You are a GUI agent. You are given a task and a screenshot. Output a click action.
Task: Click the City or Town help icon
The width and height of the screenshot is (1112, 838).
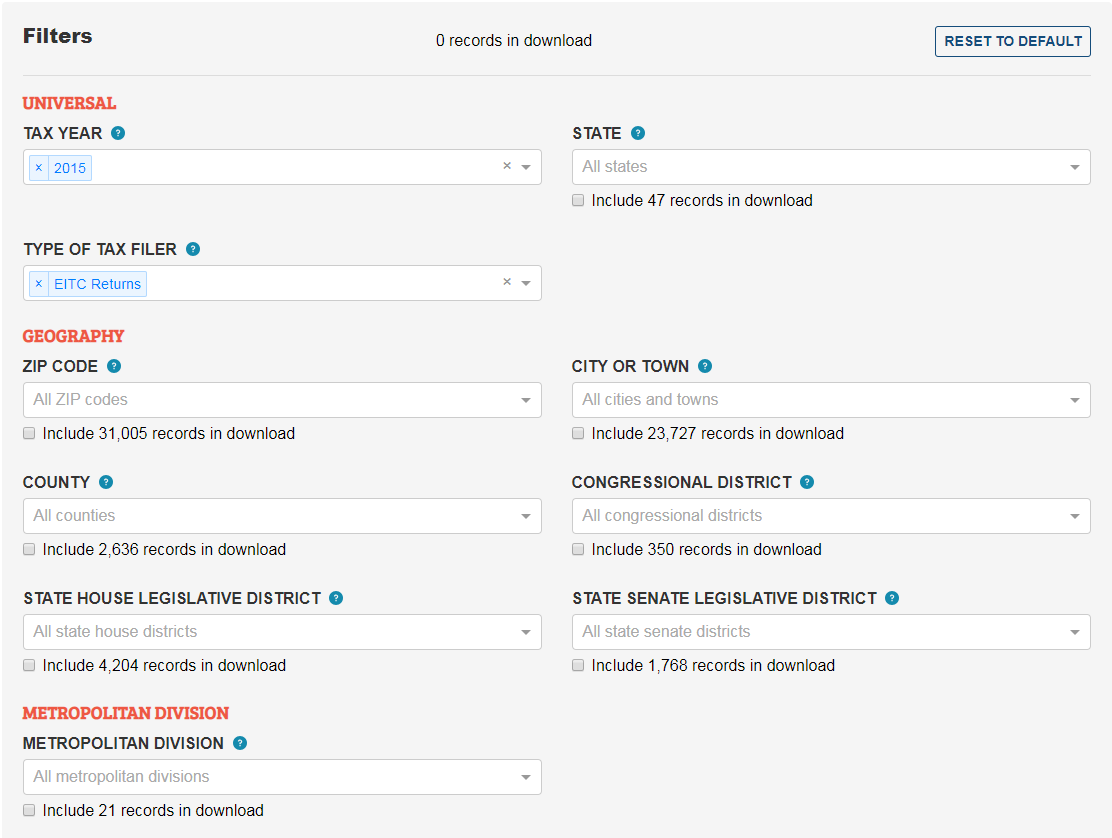point(705,366)
